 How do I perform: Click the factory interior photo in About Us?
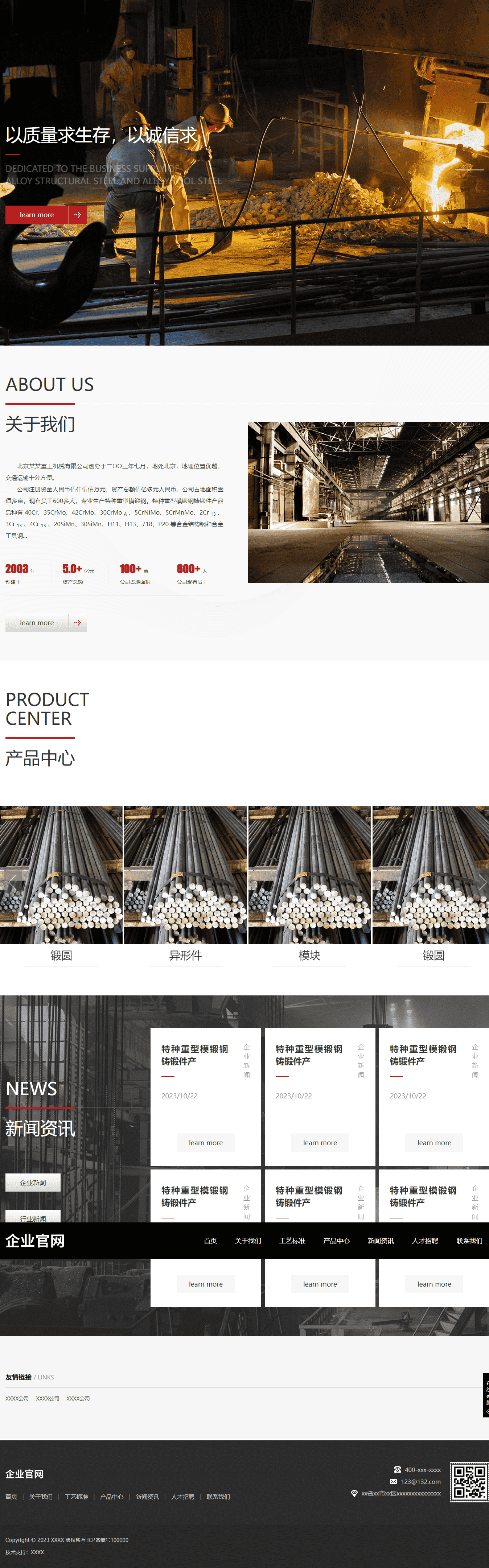coord(368,502)
